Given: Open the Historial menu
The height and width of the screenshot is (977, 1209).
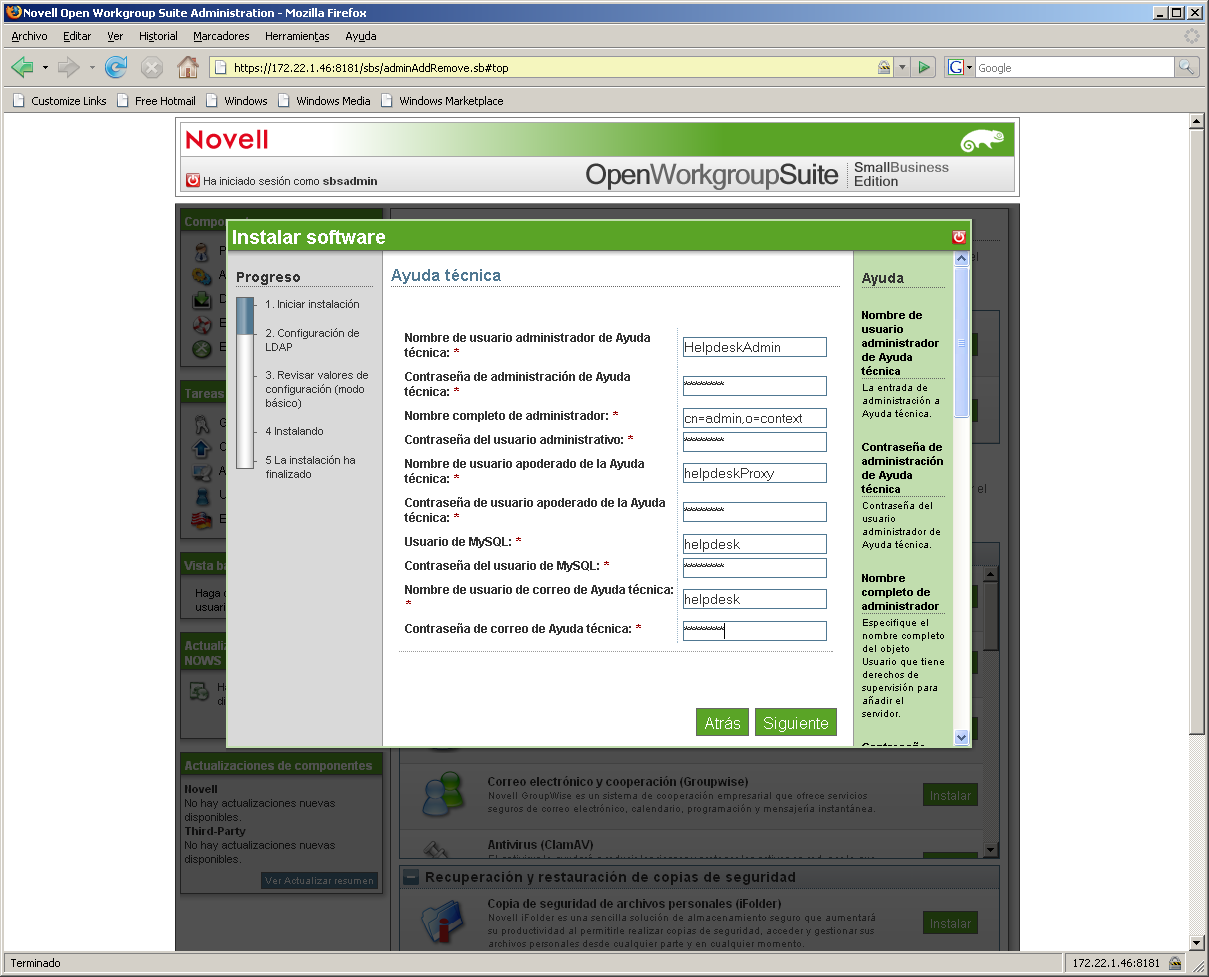Looking at the screenshot, I should pyautogui.click(x=158, y=36).
